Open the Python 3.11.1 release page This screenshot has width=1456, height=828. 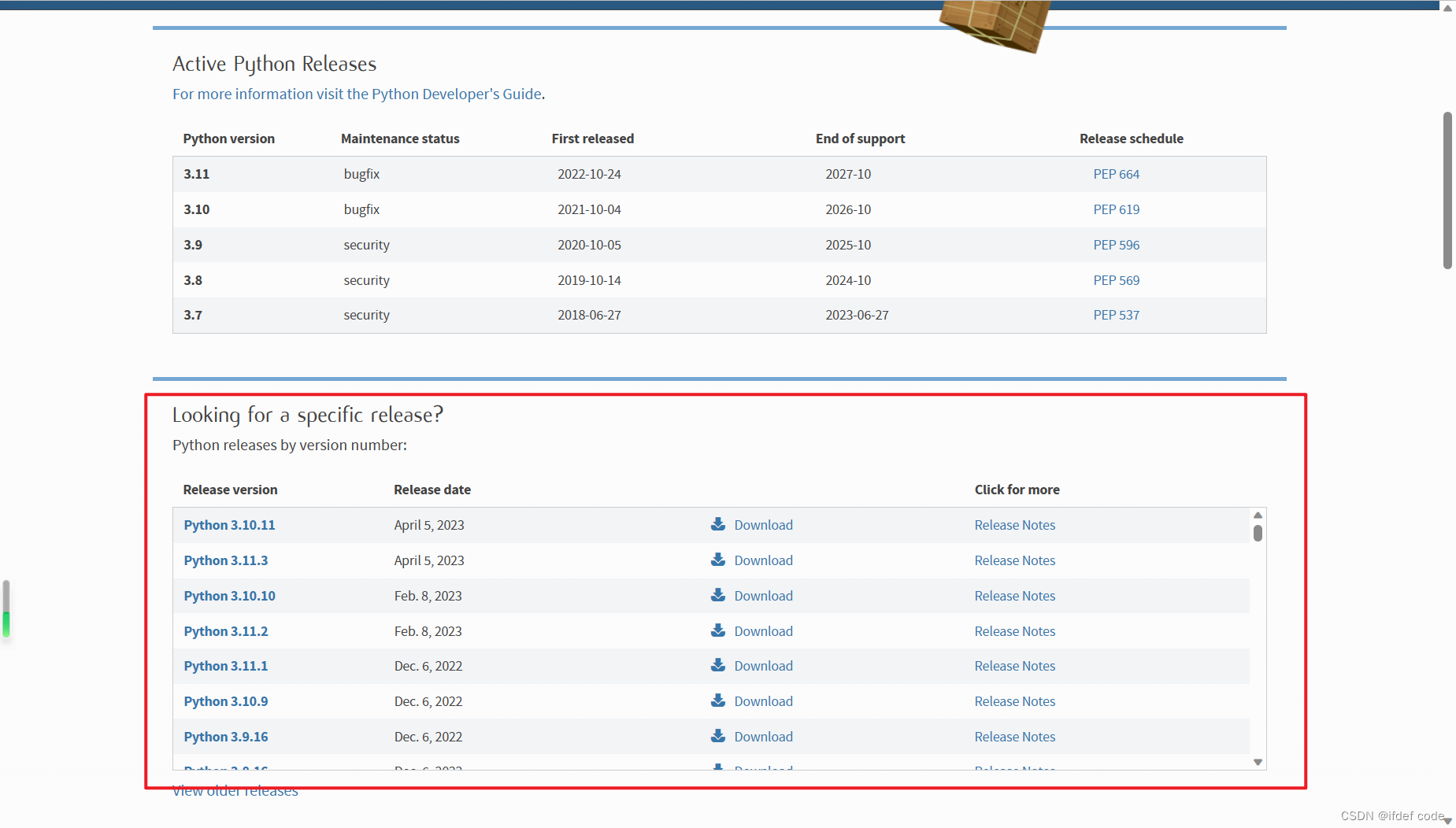click(x=226, y=666)
